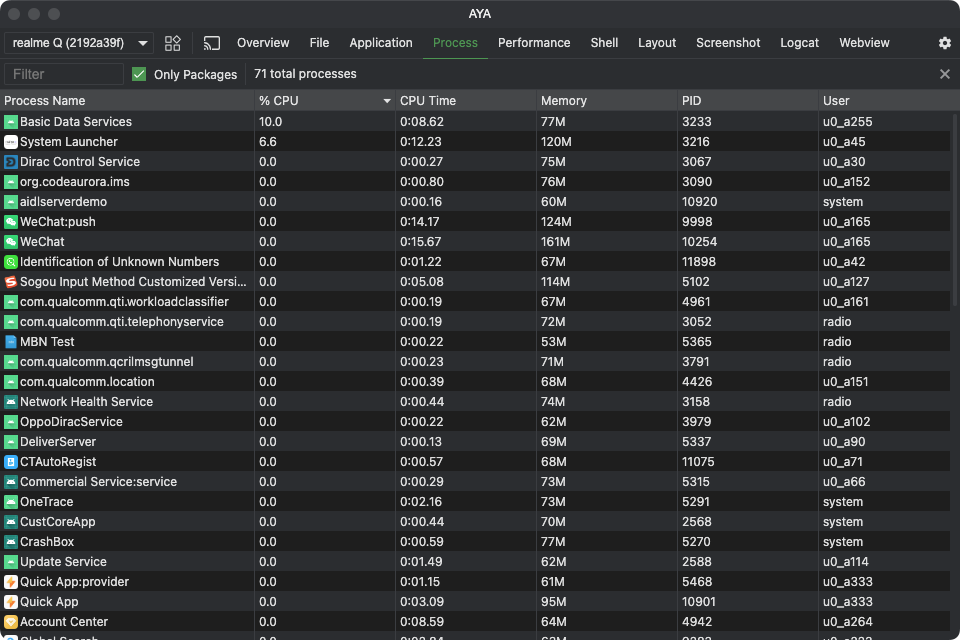The height and width of the screenshot is (640, 960).
Task: Open the Shell tab
Action: pyautogui.click(x=604, y=43)
